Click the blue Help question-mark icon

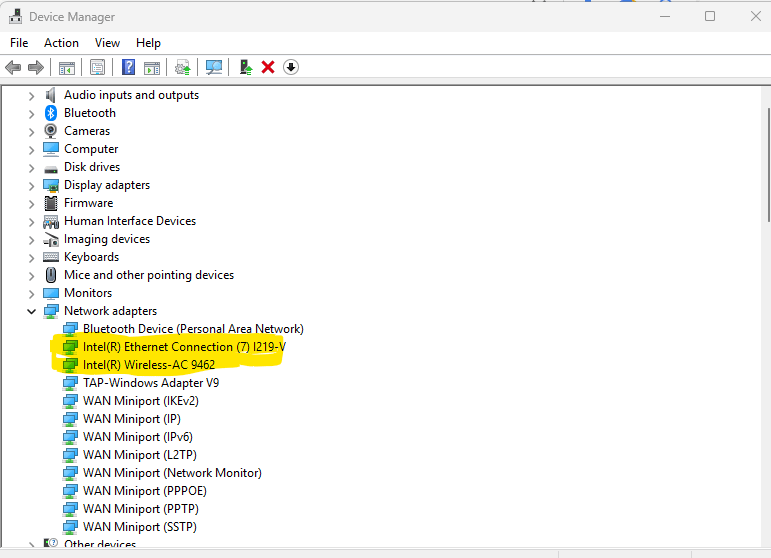[x=128, y=67]
